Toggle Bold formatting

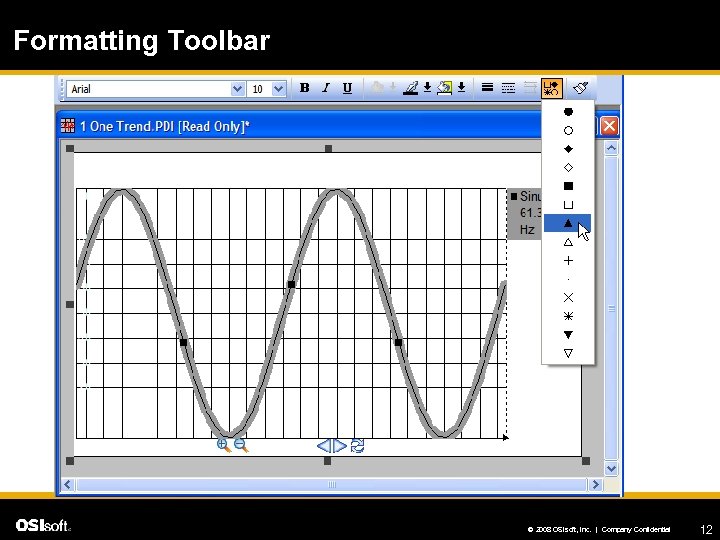click(x=304, y=88)
